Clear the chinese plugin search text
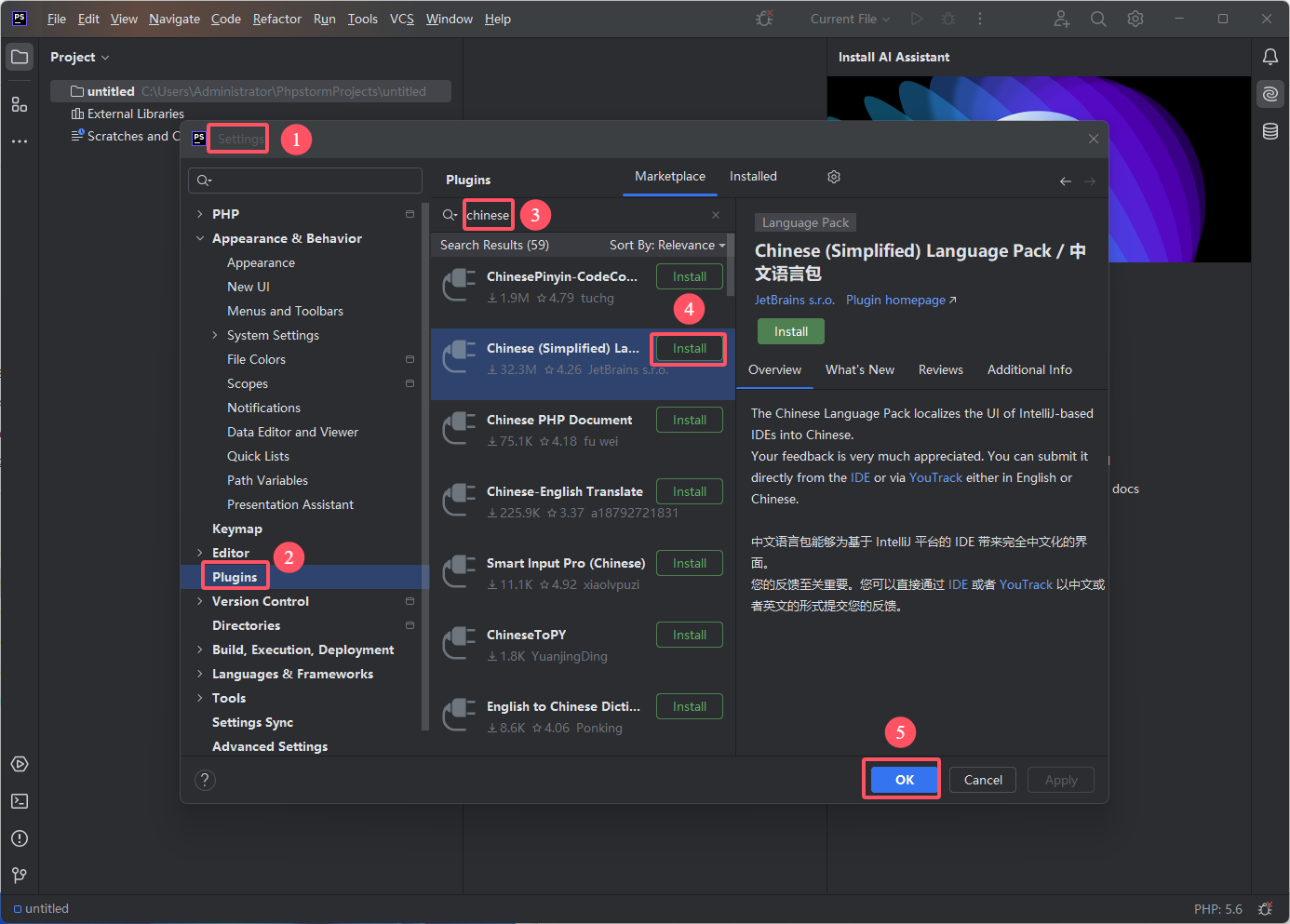The image size is (1290, 924). (716, 215)
